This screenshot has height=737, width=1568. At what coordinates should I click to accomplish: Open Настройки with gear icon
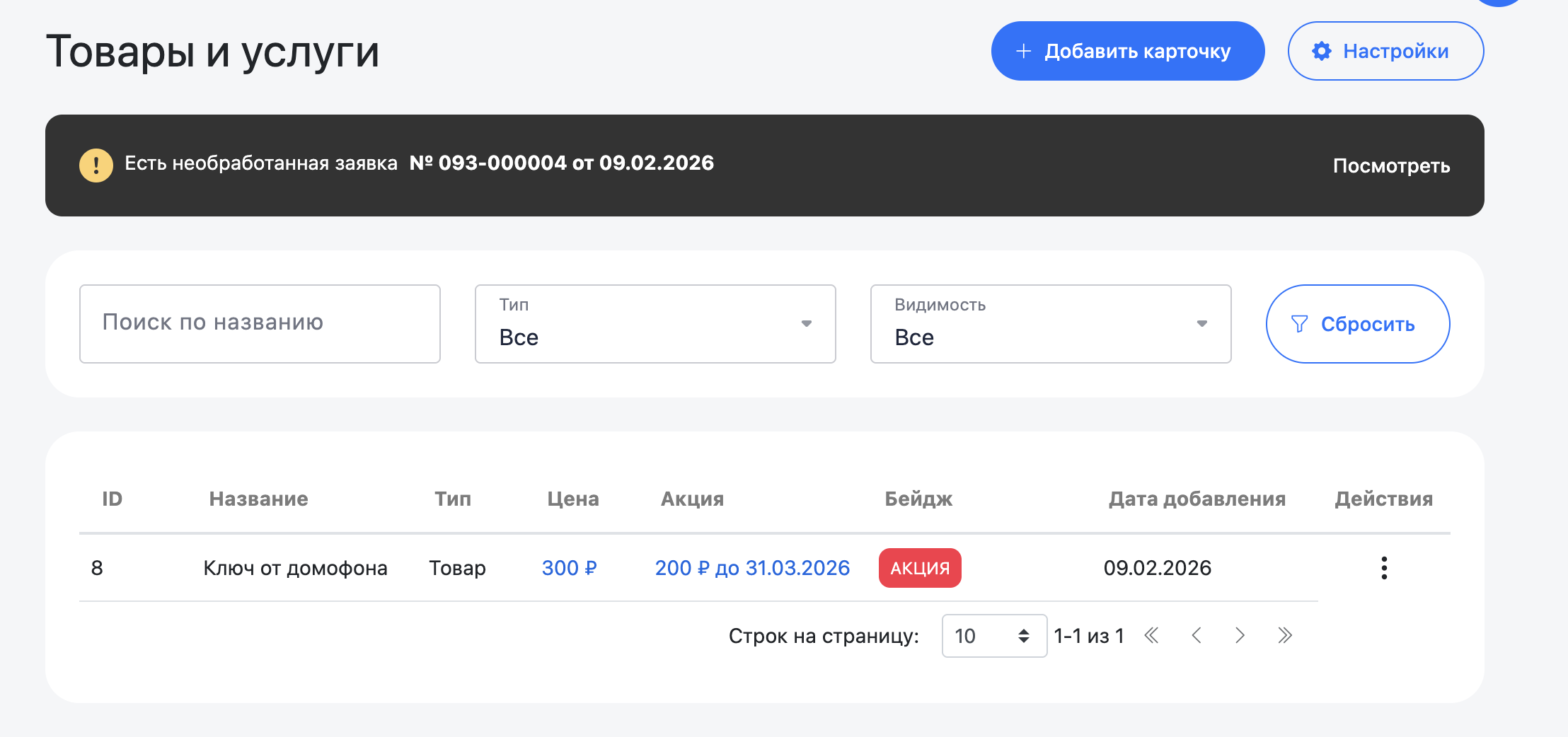pyautogui.click(x=1385, y=51)
